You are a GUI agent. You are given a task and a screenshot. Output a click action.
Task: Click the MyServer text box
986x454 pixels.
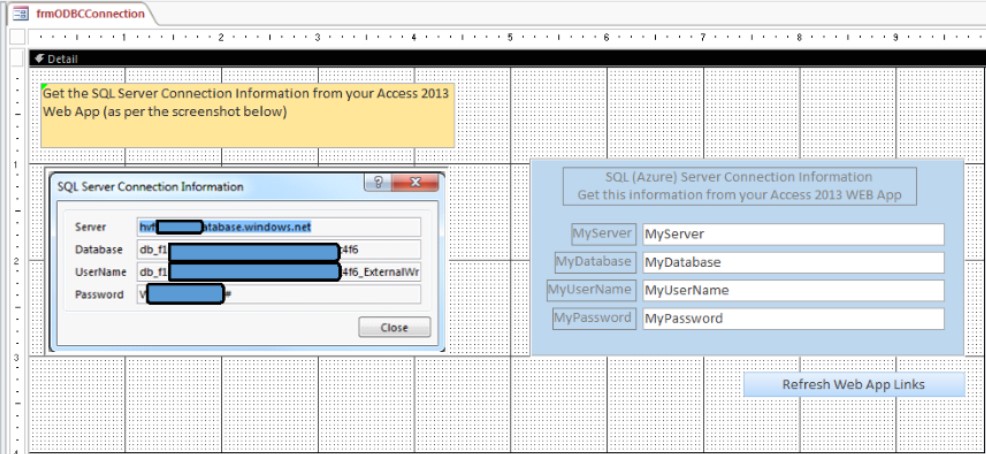coord(794,235)
